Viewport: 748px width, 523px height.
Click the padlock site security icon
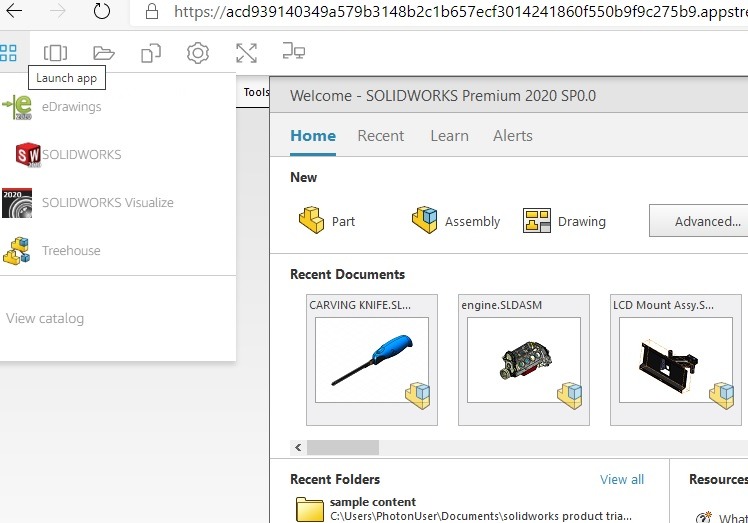152,11
